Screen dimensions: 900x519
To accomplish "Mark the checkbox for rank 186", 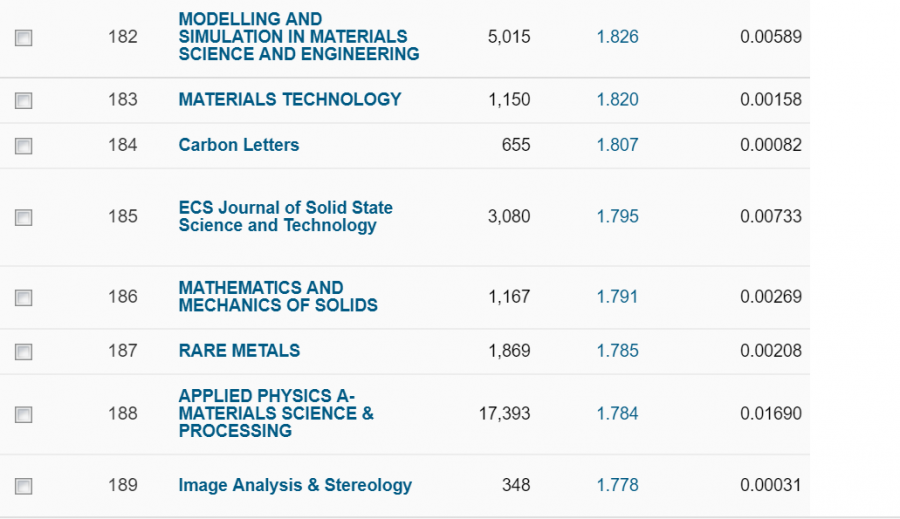I will 24,297.
